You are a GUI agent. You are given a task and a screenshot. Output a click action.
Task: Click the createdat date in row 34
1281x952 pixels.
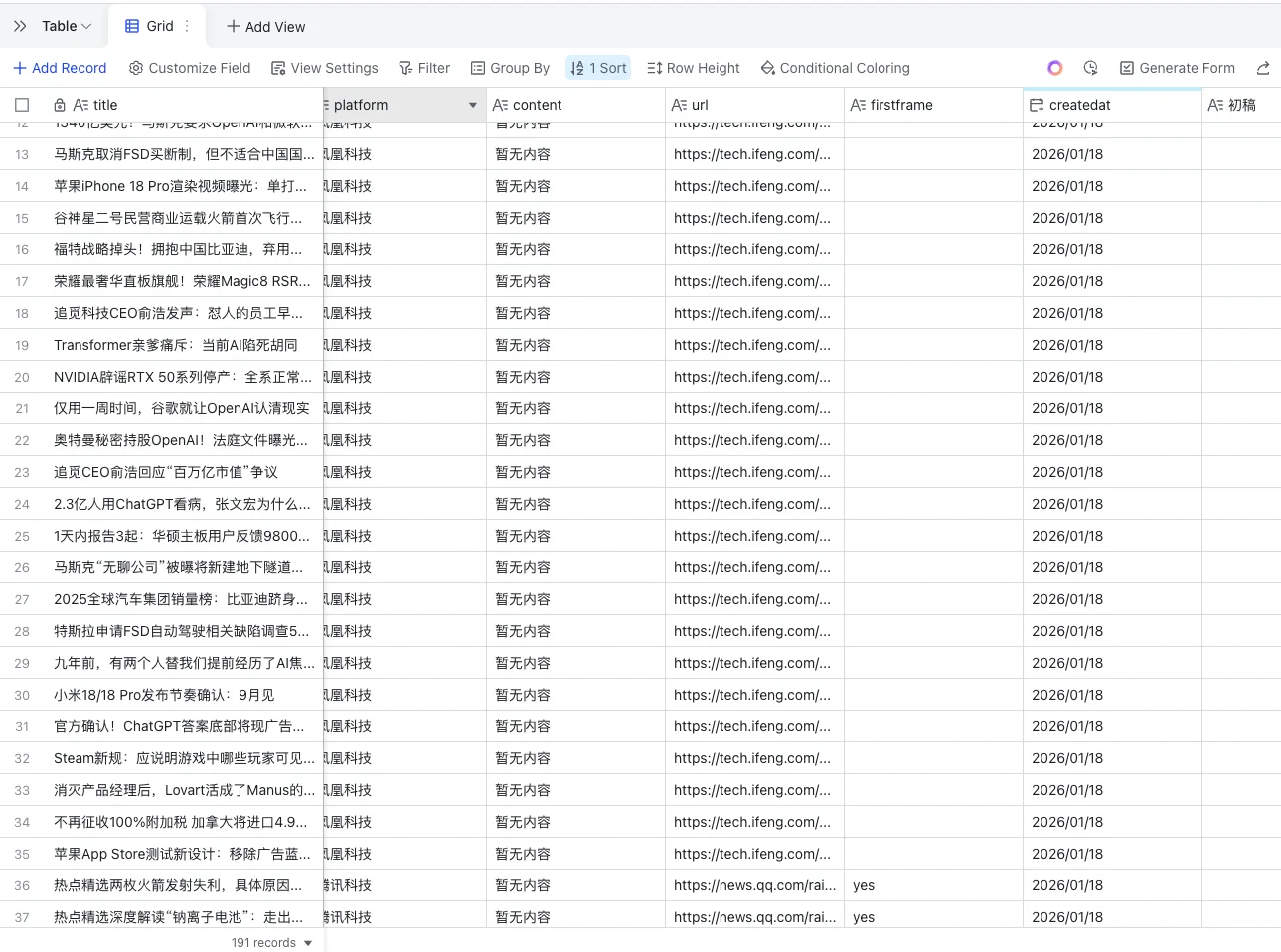1067,822
